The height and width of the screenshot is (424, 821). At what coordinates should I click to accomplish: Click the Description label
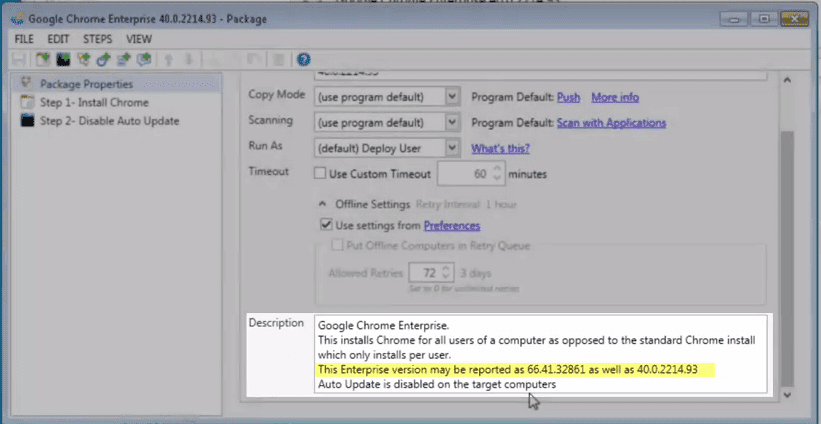coord(276,323)
